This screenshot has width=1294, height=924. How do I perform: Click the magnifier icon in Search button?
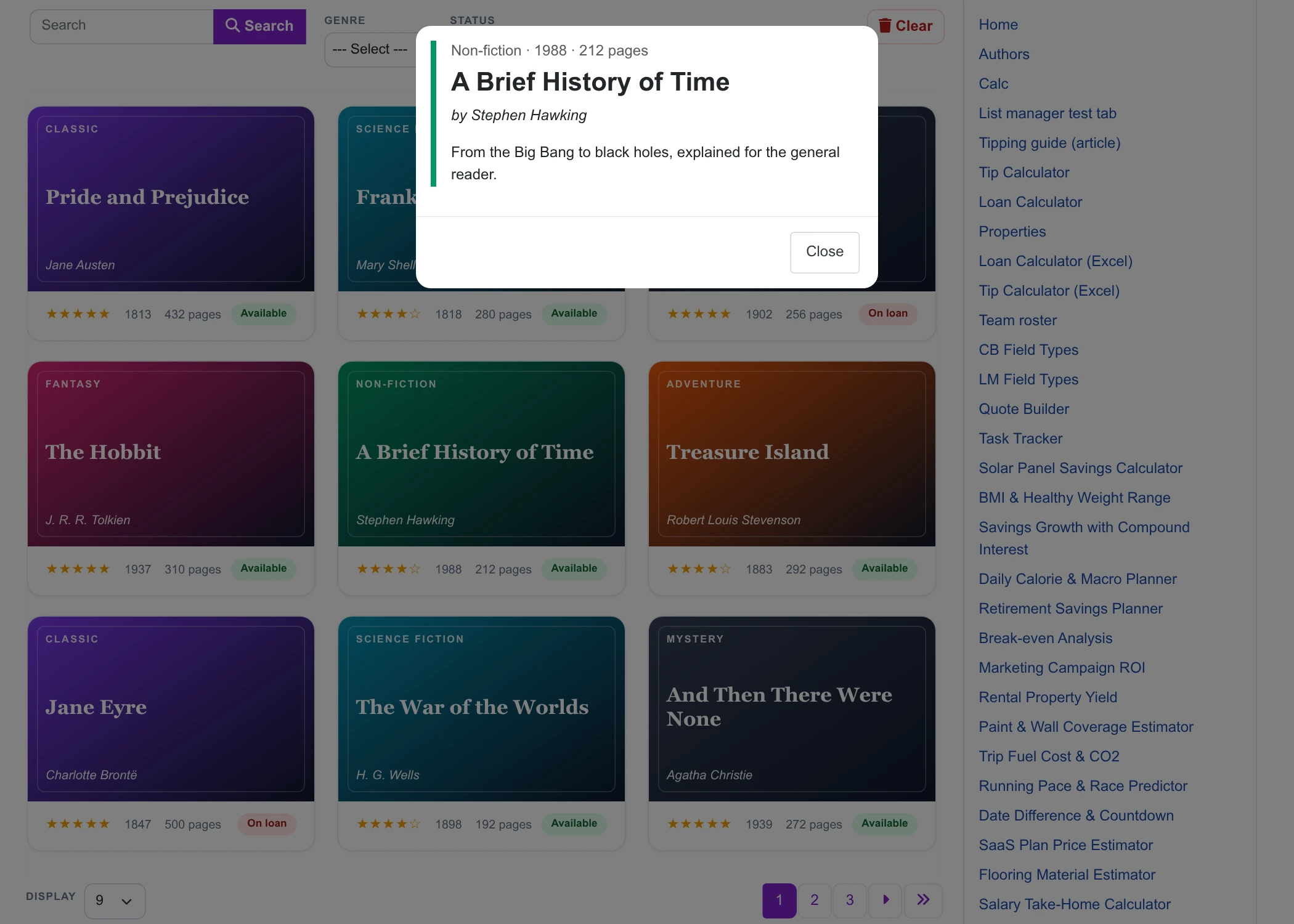tap(232, 25)
